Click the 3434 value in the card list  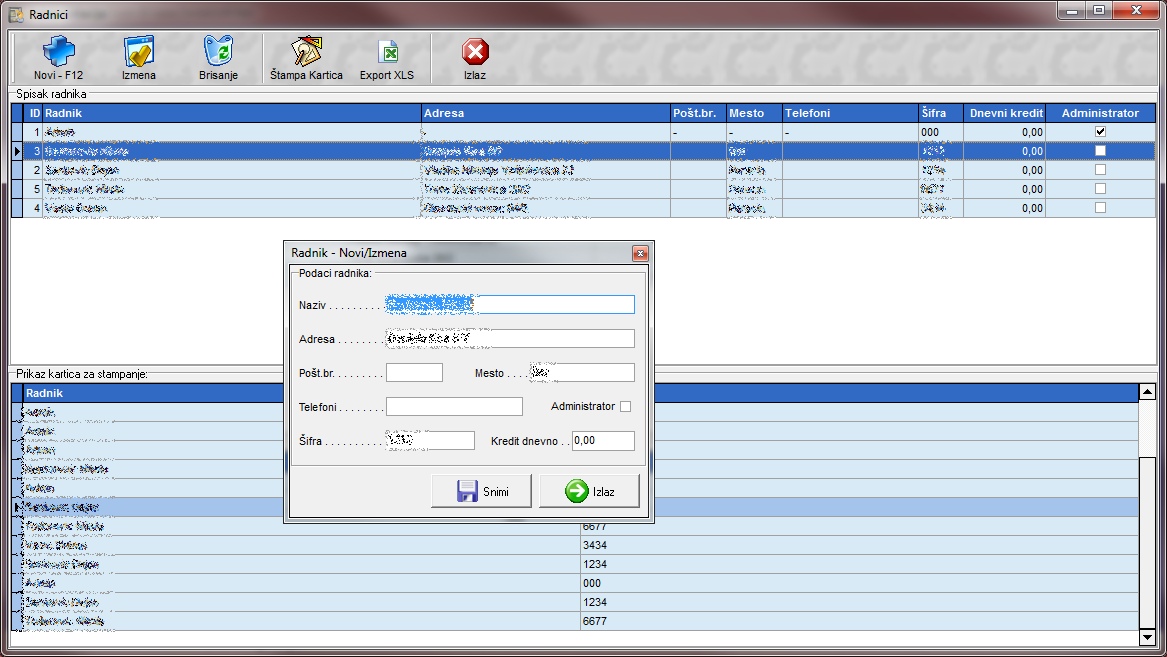point(595,545)
